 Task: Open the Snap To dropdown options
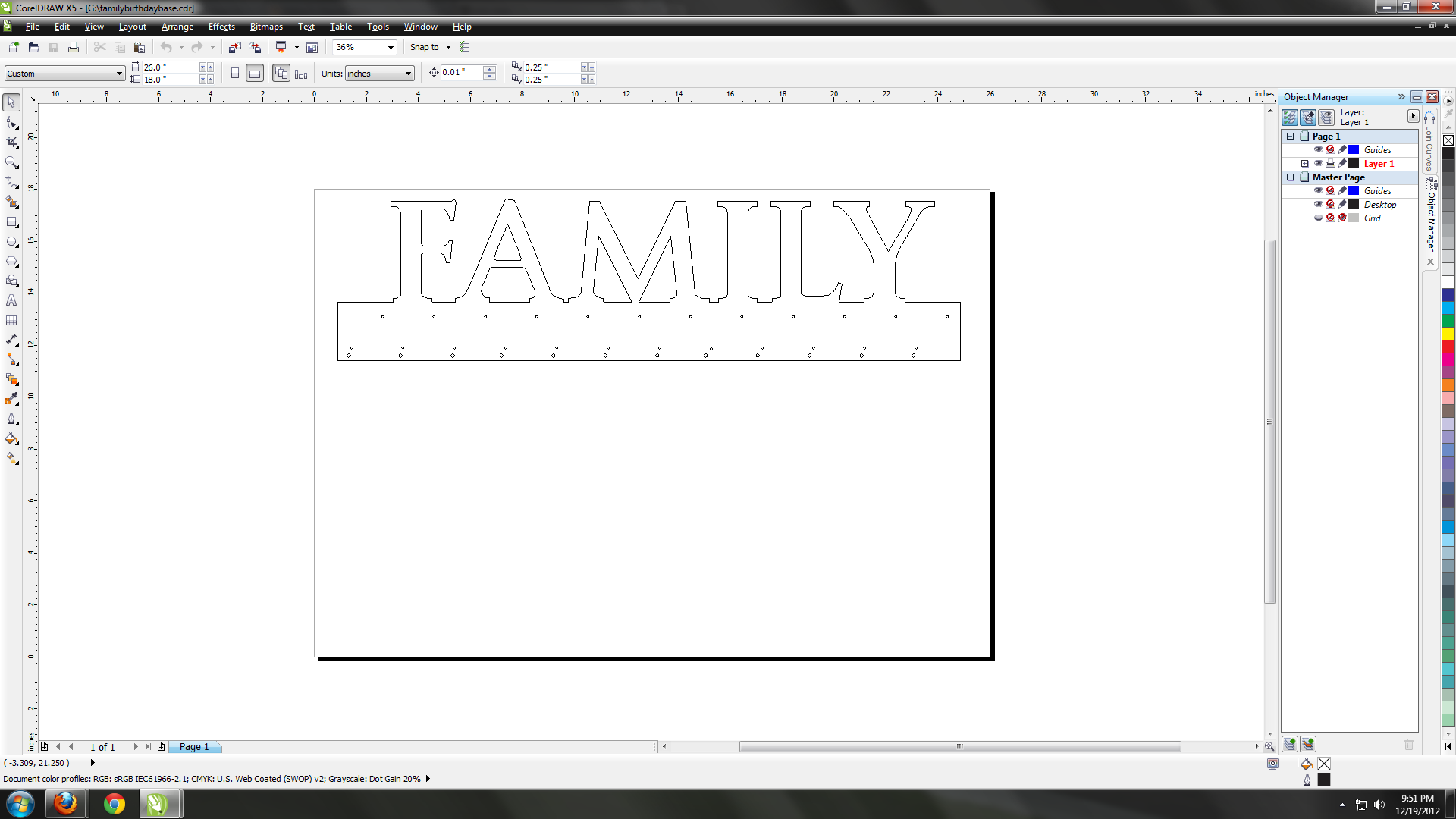(x=448, y=47)
